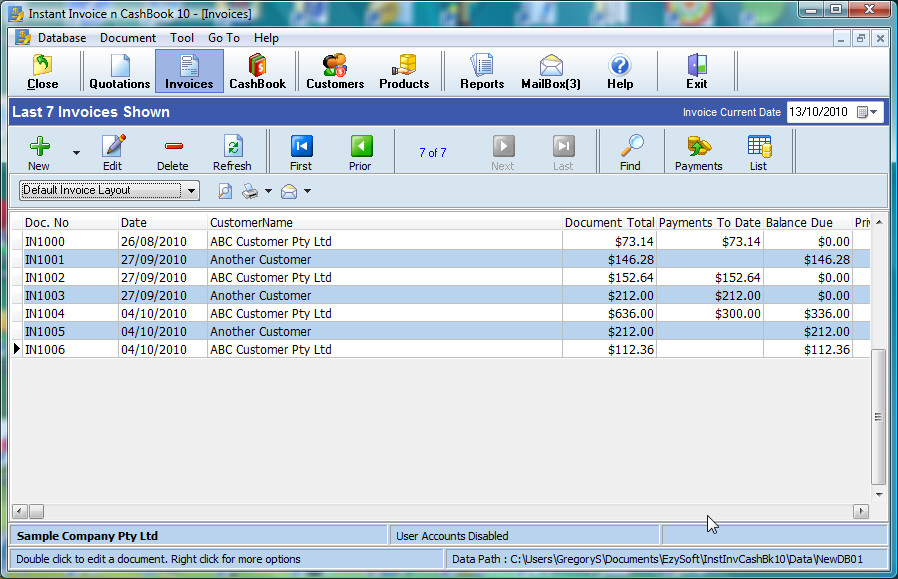
Task: Select invoice IN1003 row
Action: tap(440, 296)
